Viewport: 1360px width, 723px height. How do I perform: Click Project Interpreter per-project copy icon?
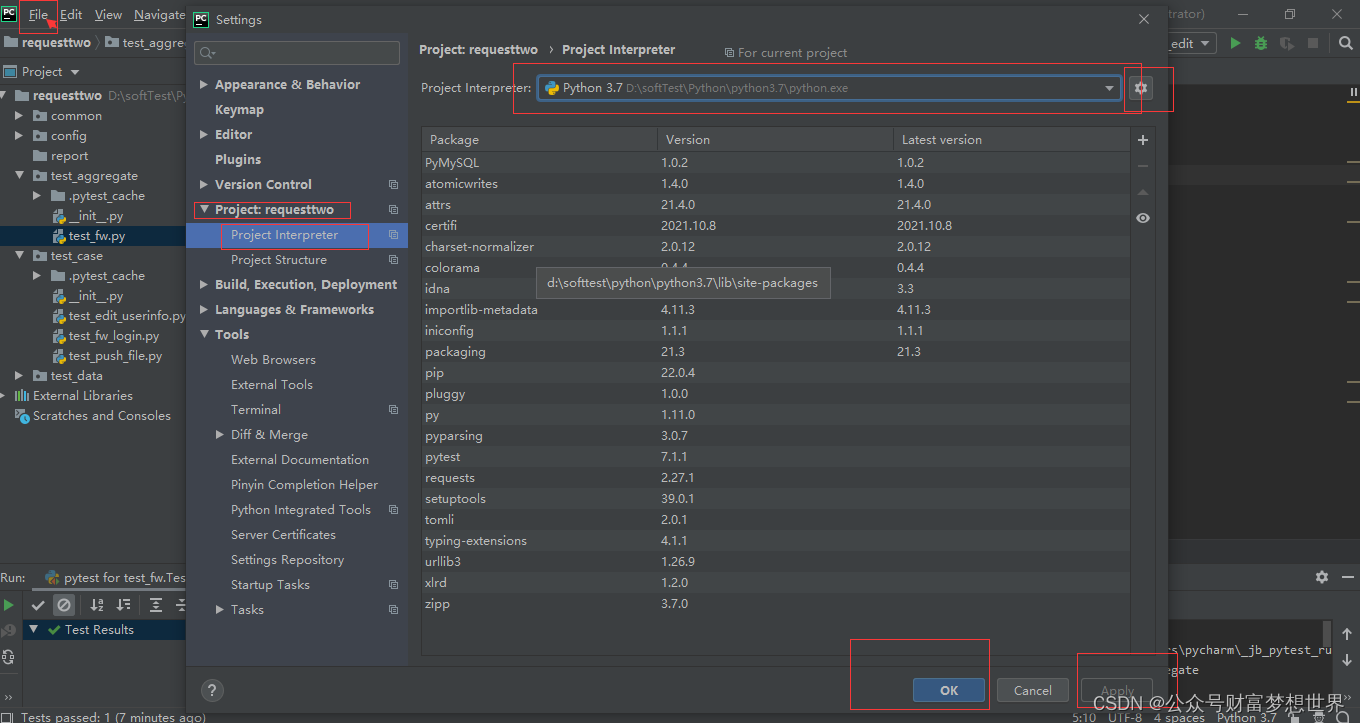393,235
